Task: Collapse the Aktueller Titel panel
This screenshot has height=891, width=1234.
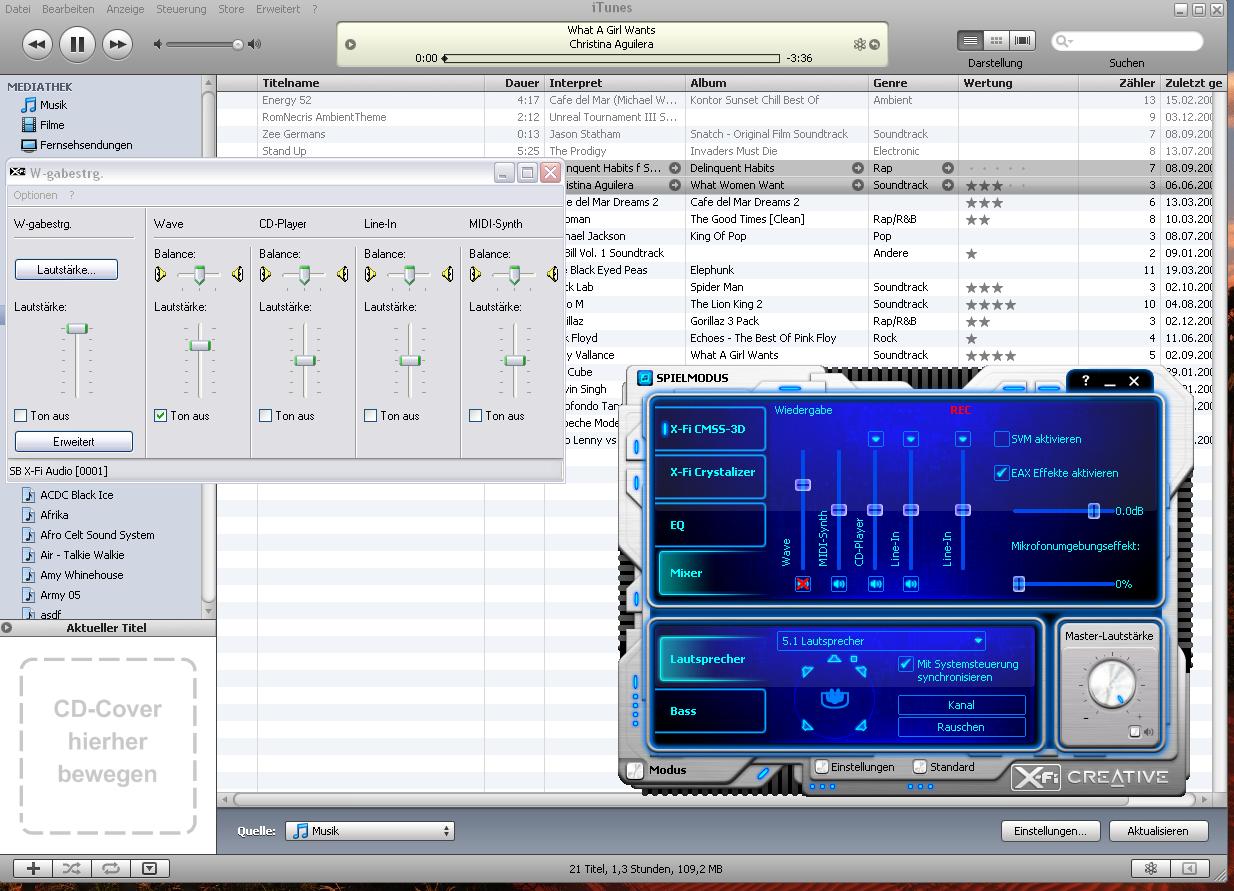Action: click(x=7, y=628)
